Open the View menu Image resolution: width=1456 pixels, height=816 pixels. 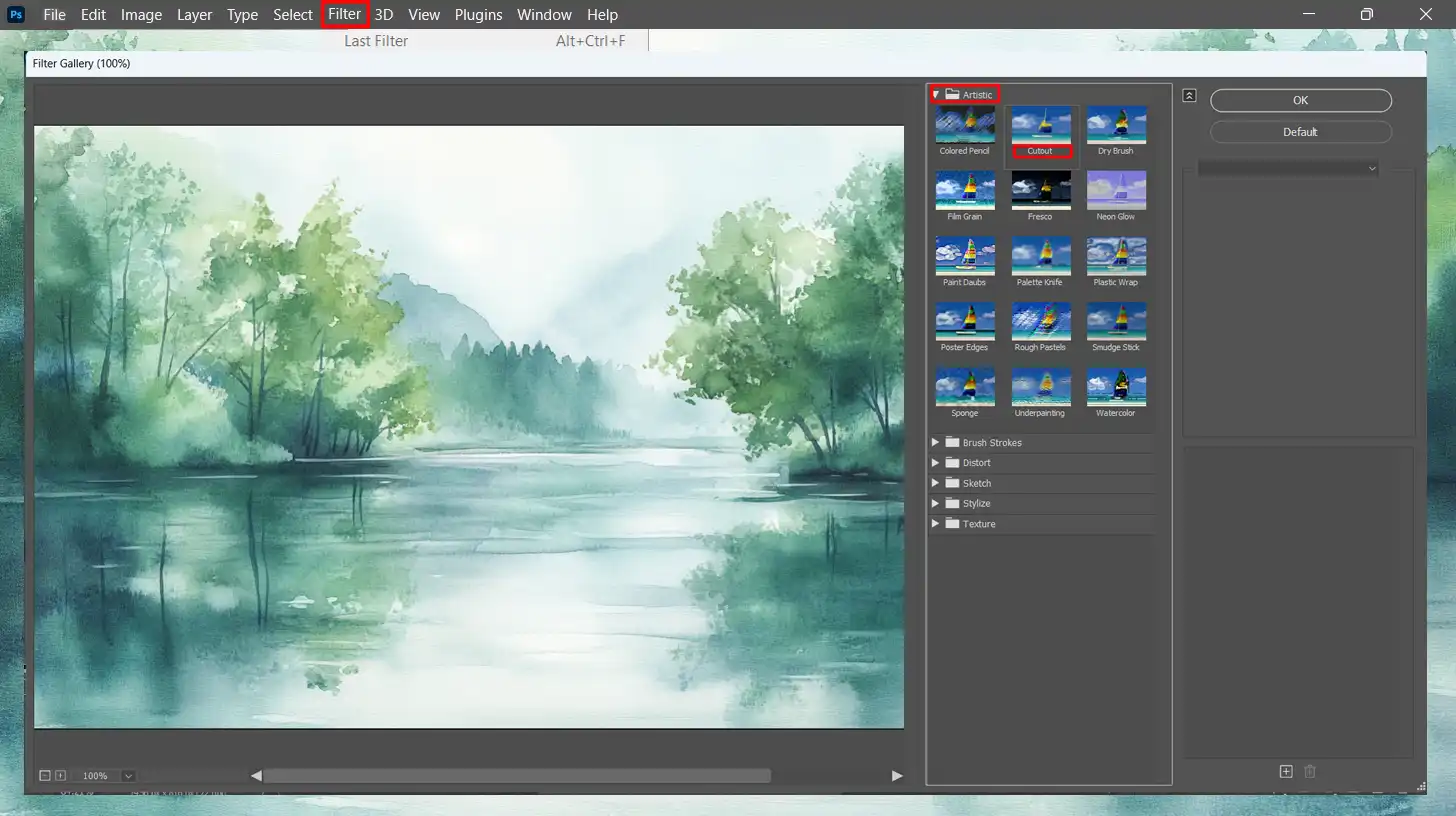[424, 14]
